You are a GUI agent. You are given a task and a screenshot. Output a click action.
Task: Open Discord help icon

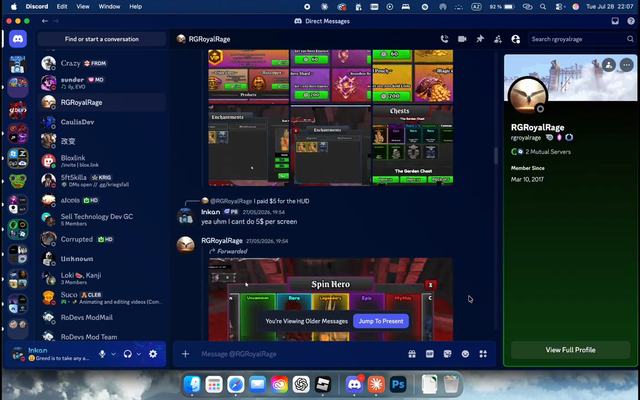(631, 21)
